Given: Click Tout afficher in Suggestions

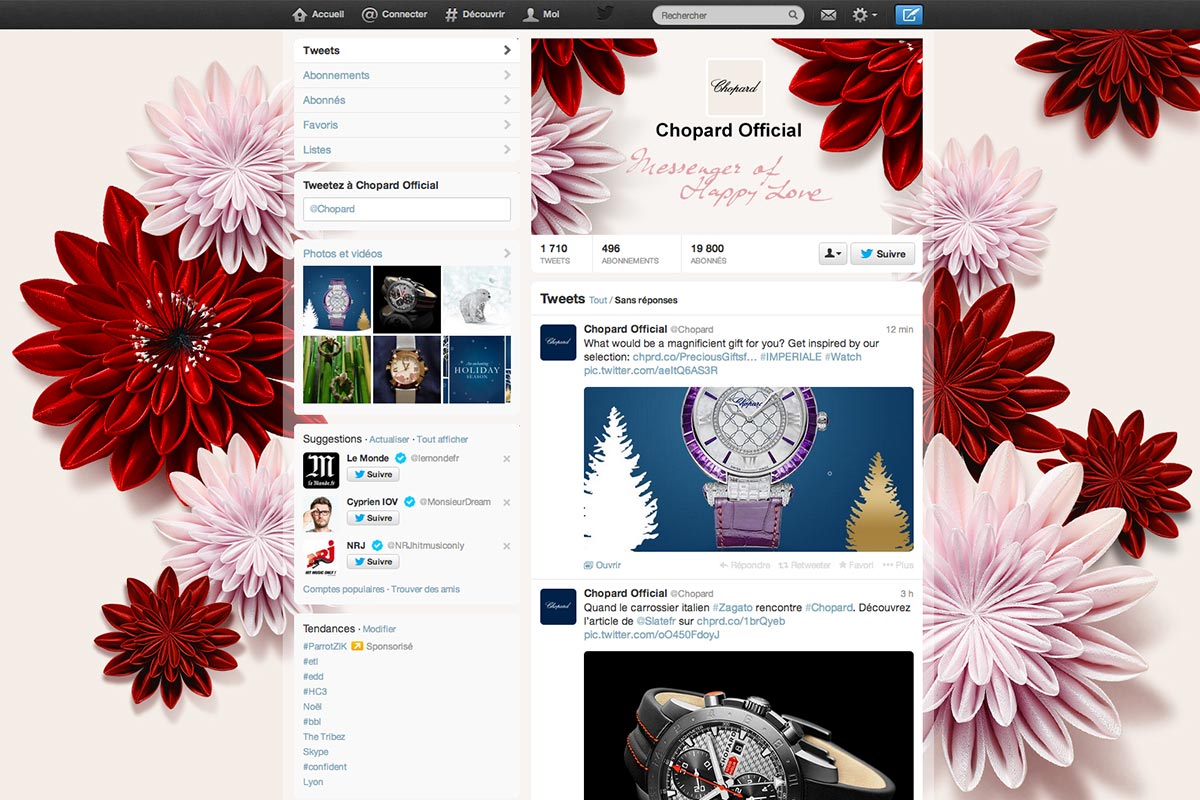Looking at the screenshot, I should tap(442, 439).
